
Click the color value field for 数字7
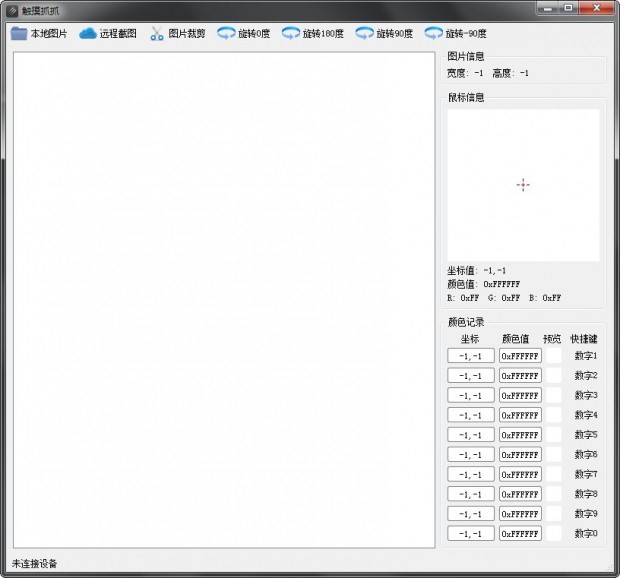520,474
